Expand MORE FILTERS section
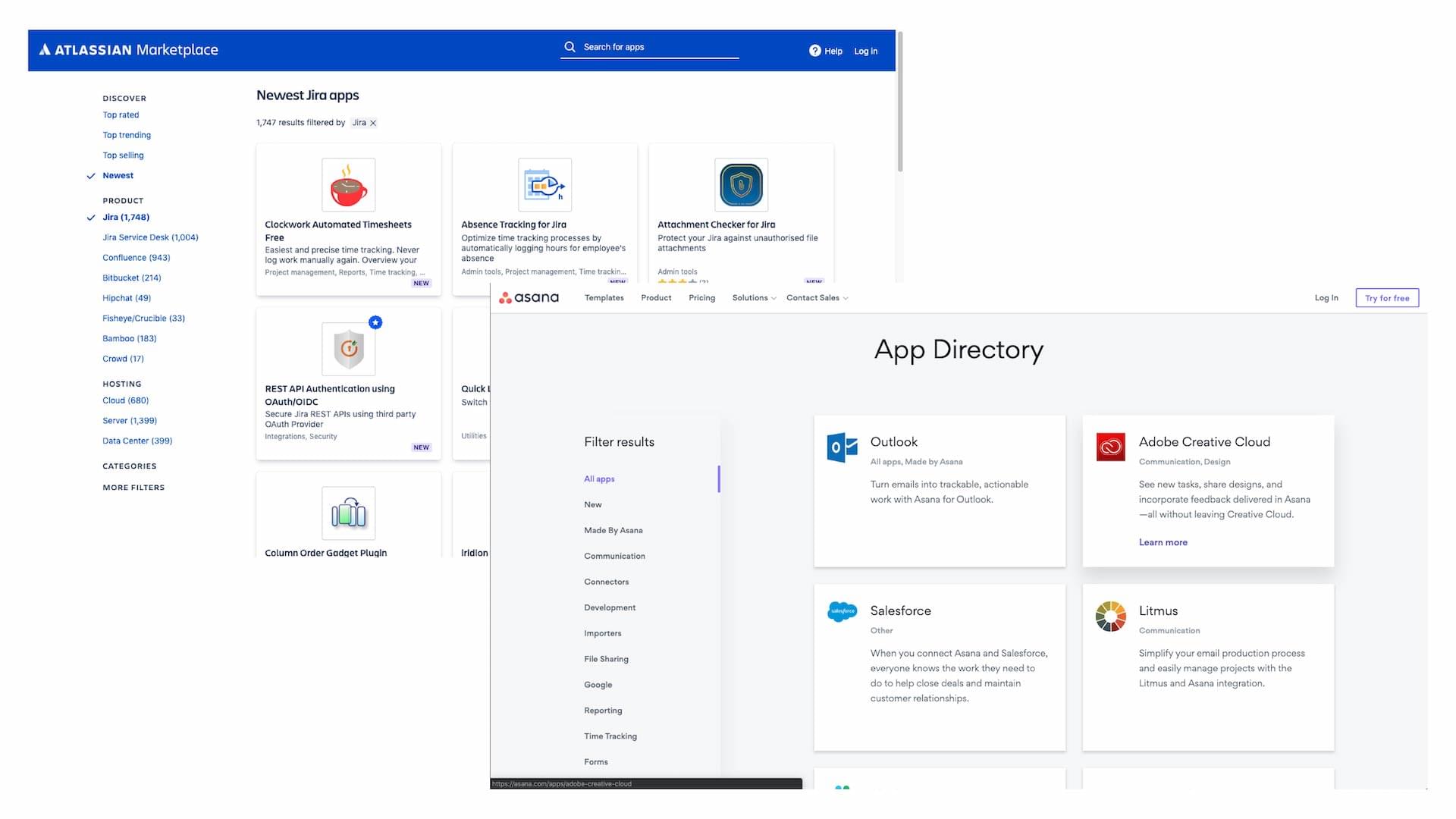Image resolution: width=1456 pixels, height=819 pixels. (x=133, y=488)
